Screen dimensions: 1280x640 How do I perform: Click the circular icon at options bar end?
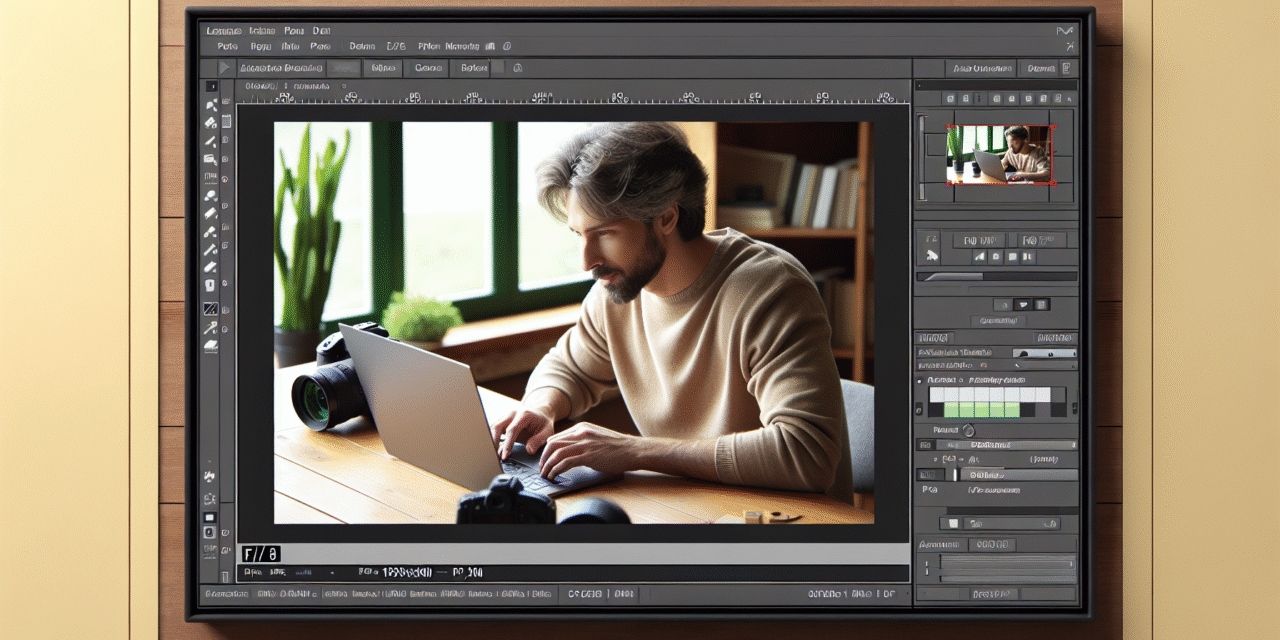(517, 68)
